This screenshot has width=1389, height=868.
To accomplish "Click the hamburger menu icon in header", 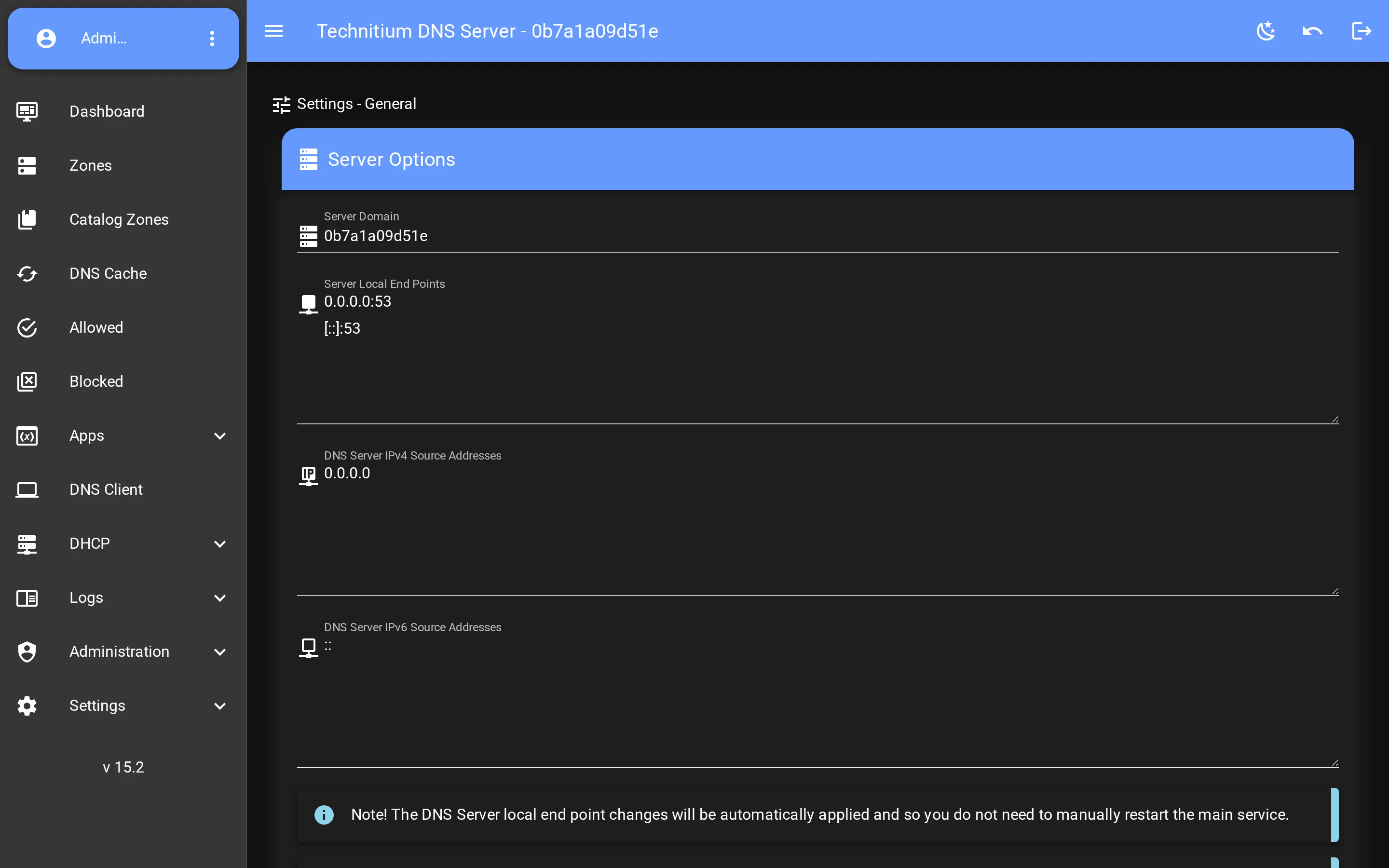I will pyautogui.click(x=274, y=31).
